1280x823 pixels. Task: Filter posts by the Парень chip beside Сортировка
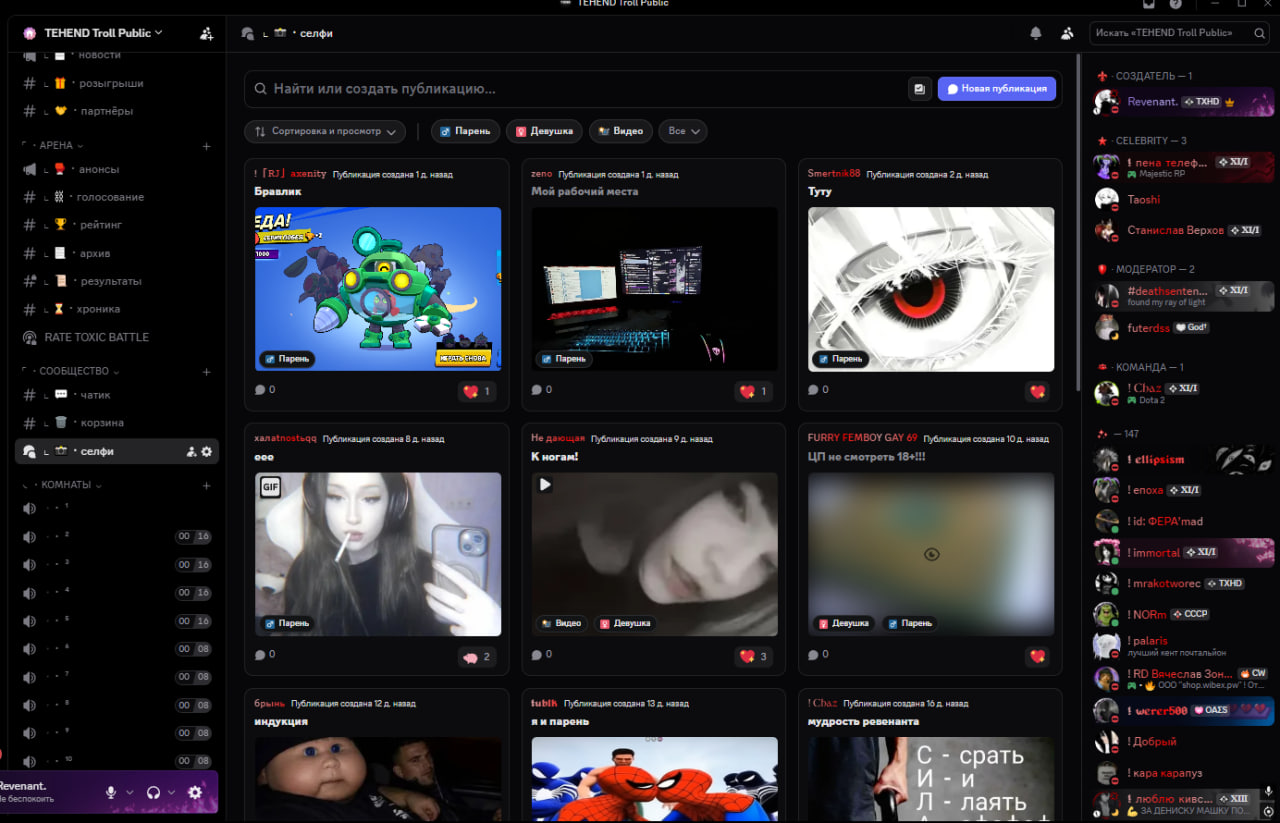coord(465,131)
